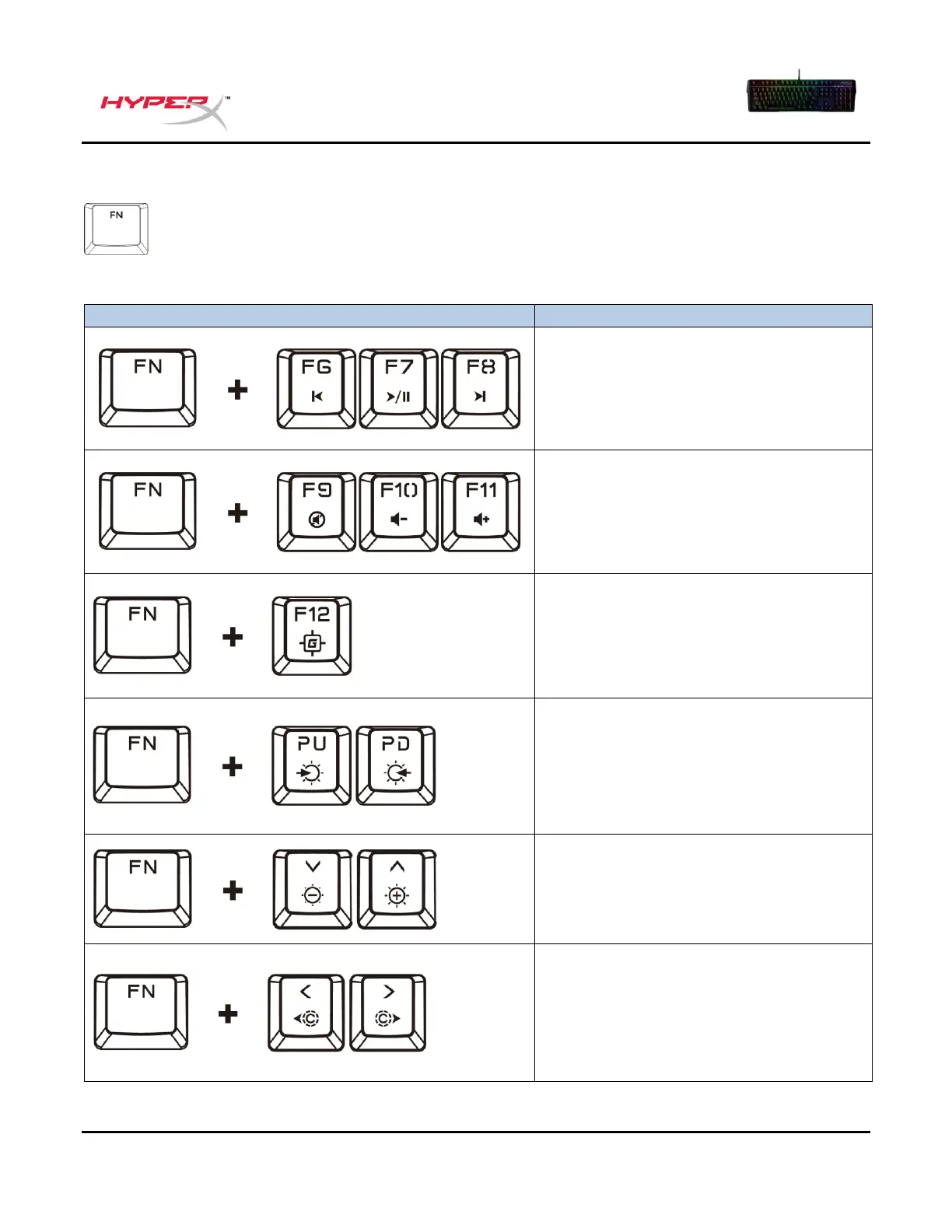Click the F12 game mode key

click(x=312, y=636)
